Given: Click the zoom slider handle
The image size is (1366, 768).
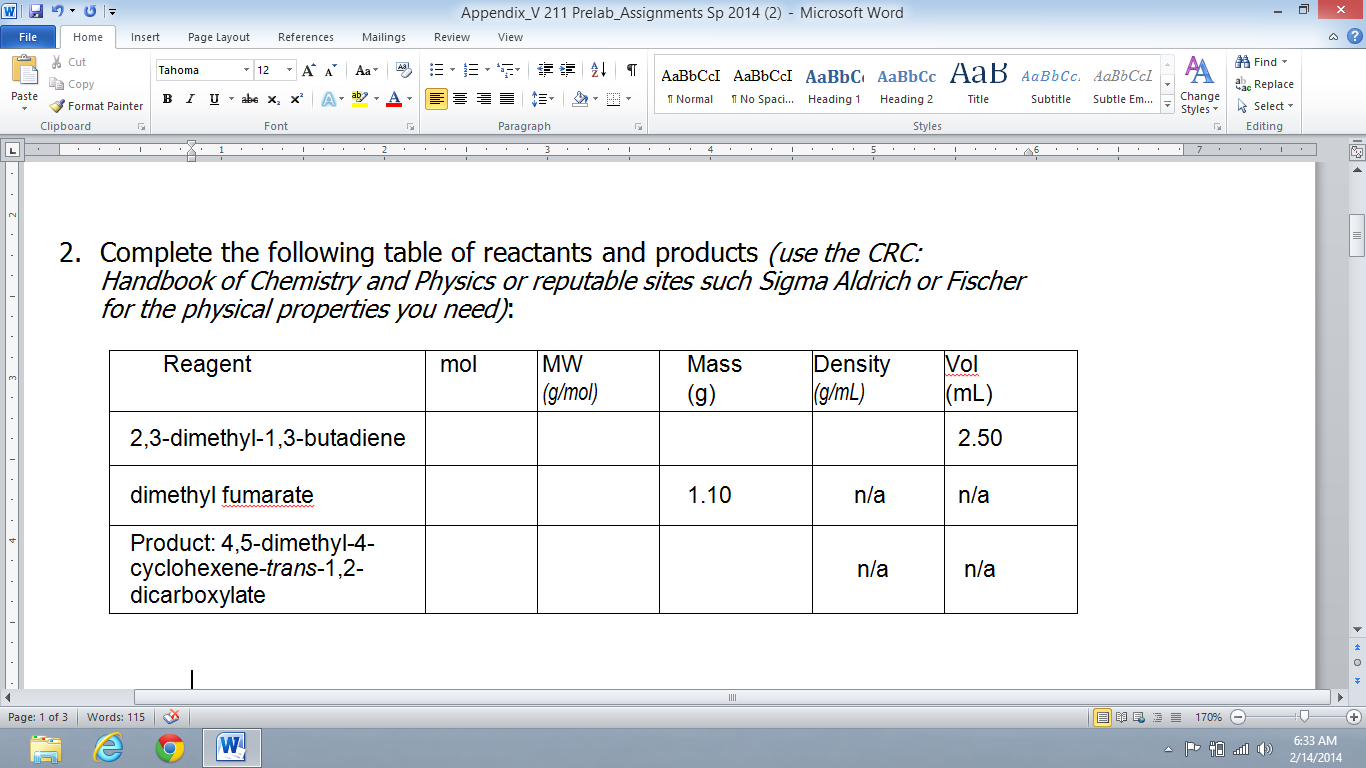Looking at the screenshot, I should click(x=1302, y=717).
